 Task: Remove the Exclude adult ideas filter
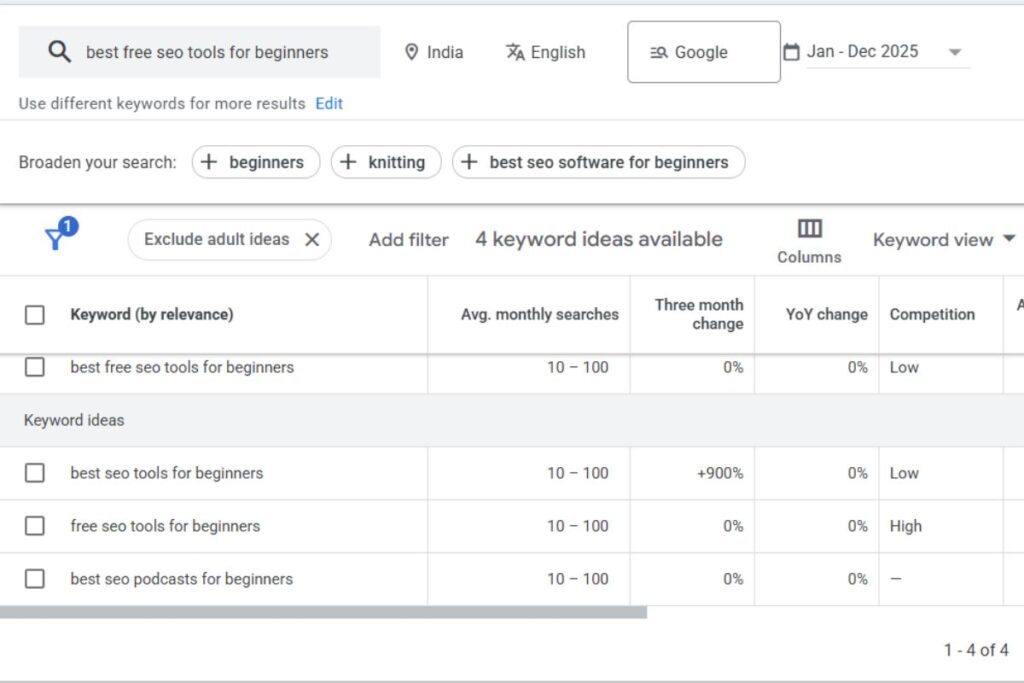click(311, 239)
